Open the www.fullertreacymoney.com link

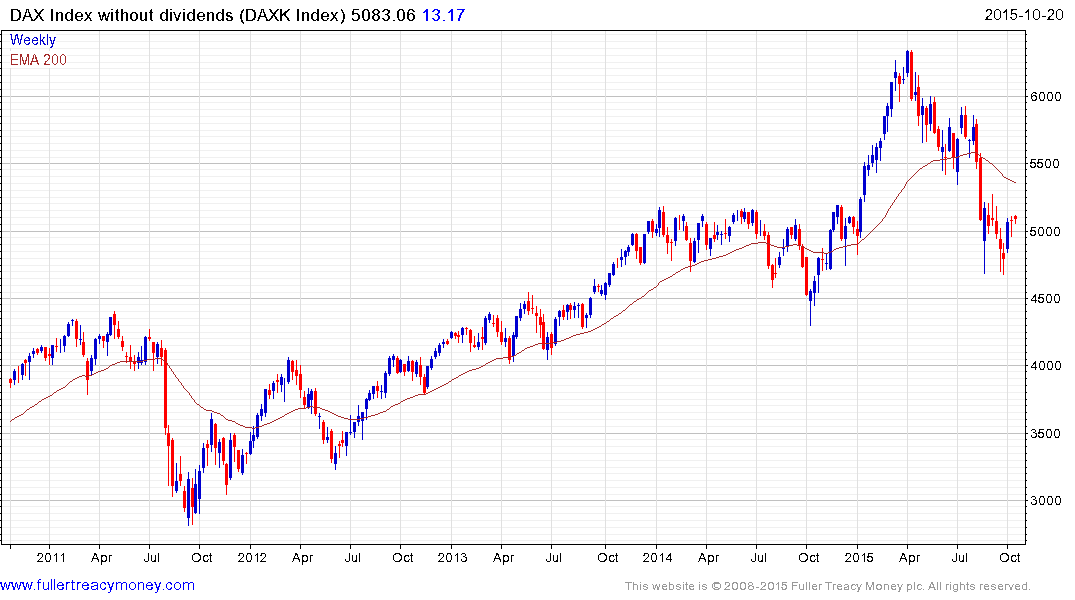click(x=97, y=585)
